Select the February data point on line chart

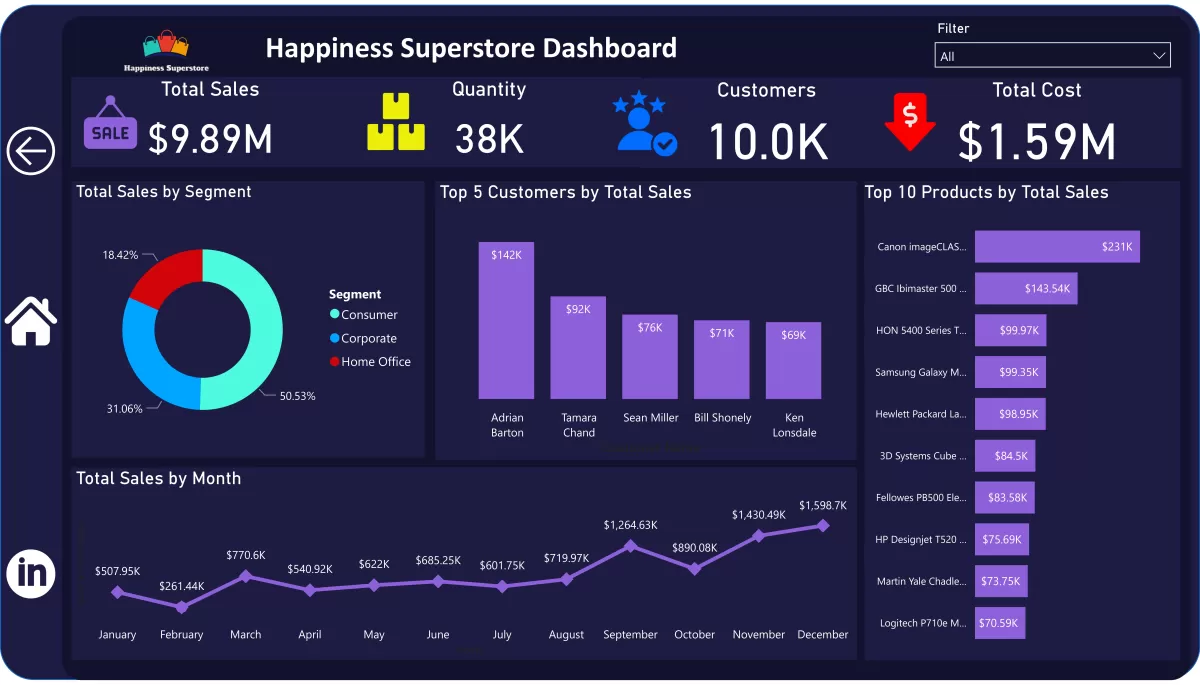point(181,607)
